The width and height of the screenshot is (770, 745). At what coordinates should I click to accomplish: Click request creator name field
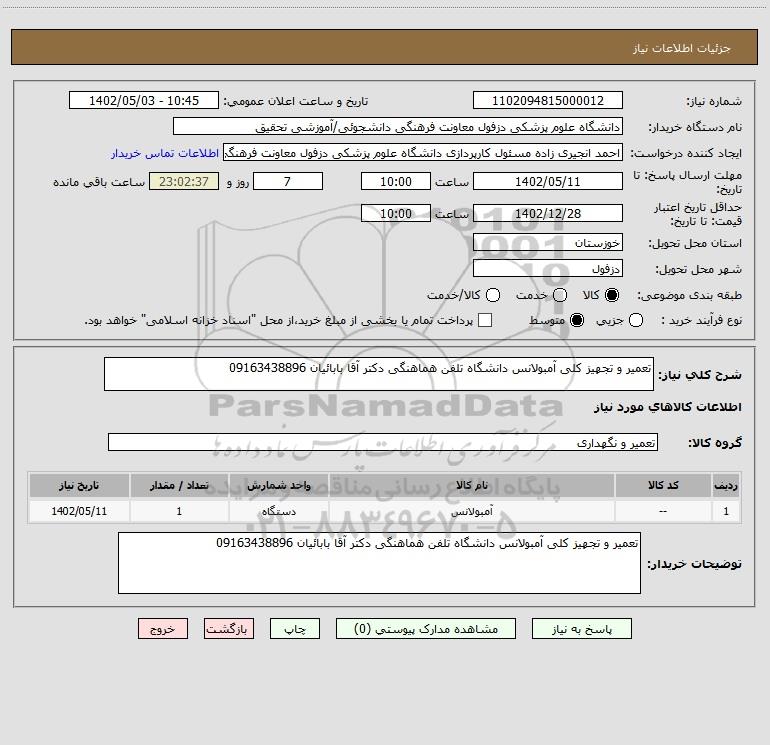click(423, 152)
